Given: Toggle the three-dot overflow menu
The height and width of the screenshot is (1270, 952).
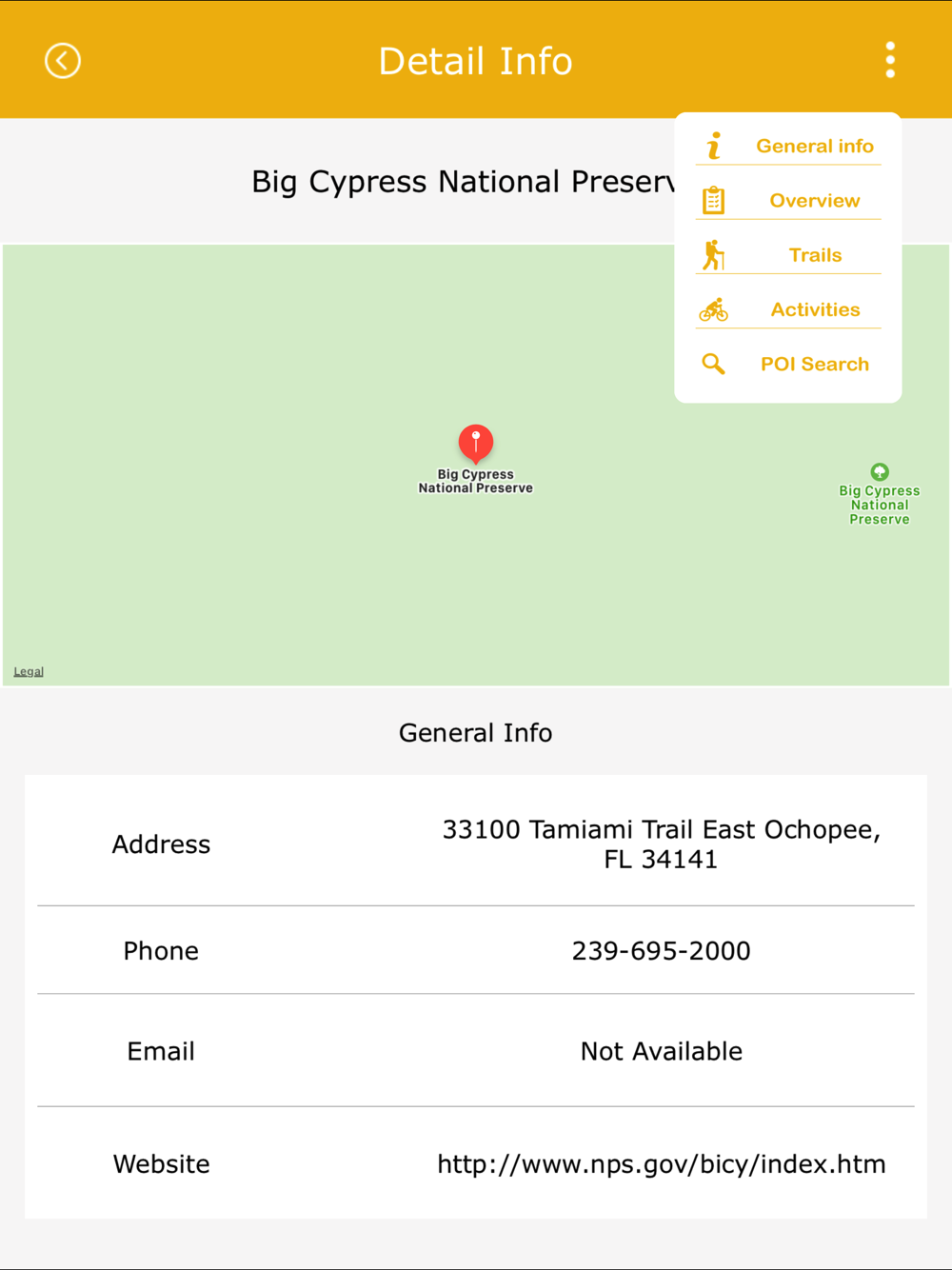Looking at the screenshot, I should tap(890, 60).
